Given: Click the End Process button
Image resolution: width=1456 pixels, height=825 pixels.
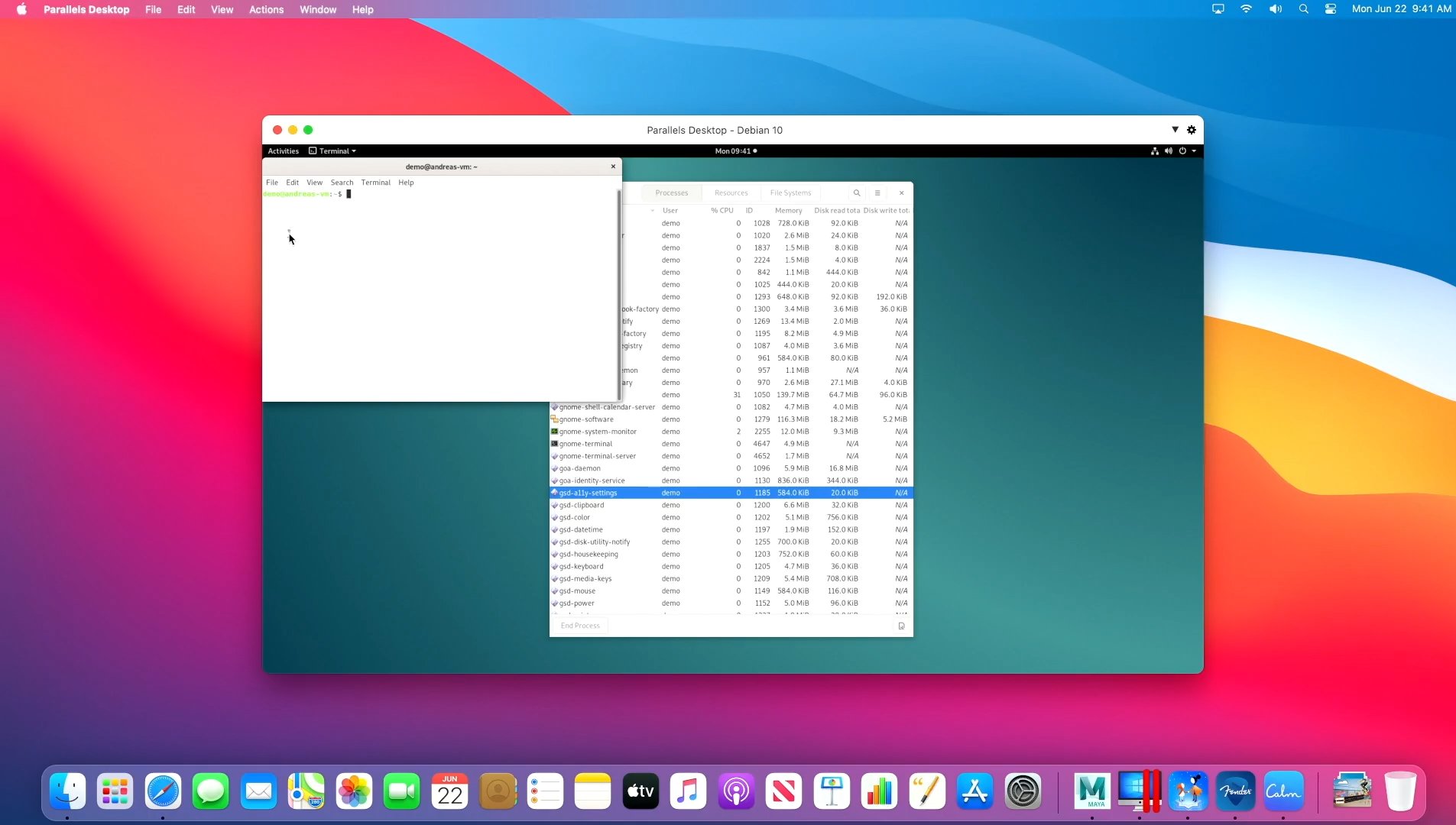Looking at the screenshot, I should pos(580,626).
